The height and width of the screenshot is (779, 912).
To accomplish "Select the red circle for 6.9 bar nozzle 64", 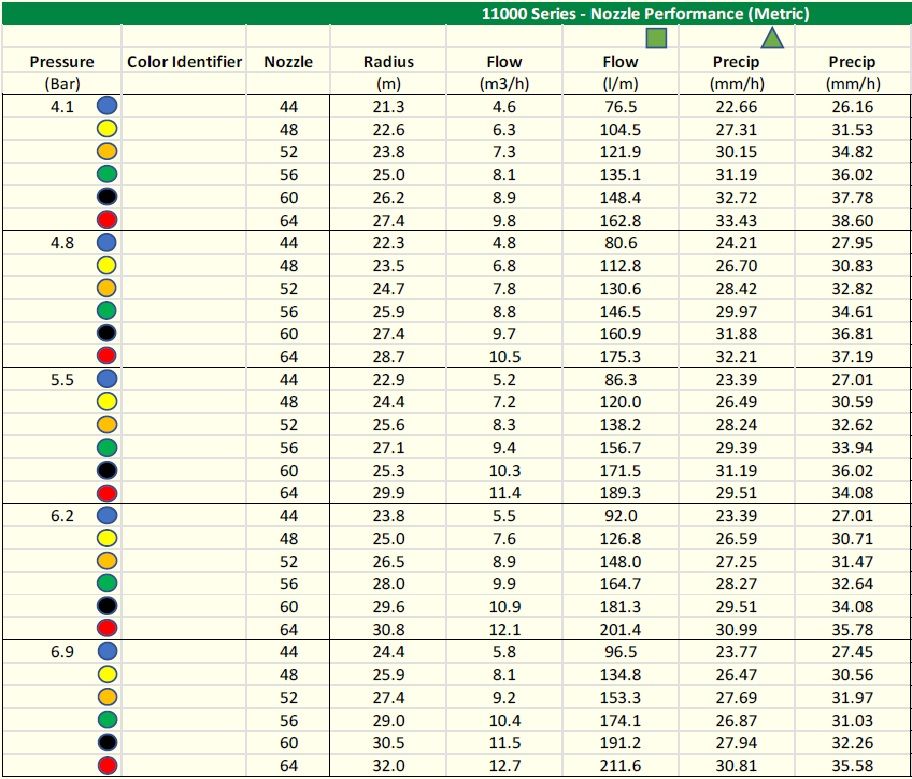I will tap(107, 766).
